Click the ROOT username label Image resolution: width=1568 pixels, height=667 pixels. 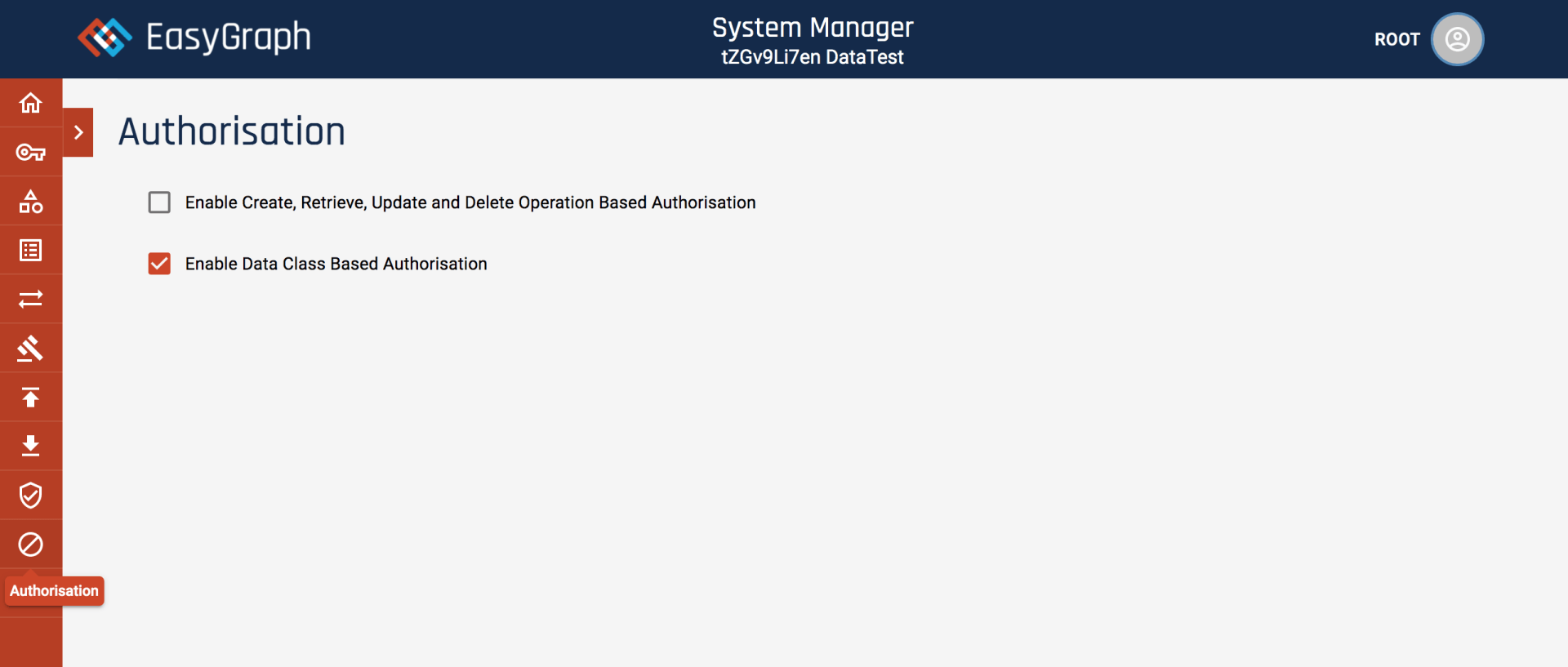point(1396,39)
